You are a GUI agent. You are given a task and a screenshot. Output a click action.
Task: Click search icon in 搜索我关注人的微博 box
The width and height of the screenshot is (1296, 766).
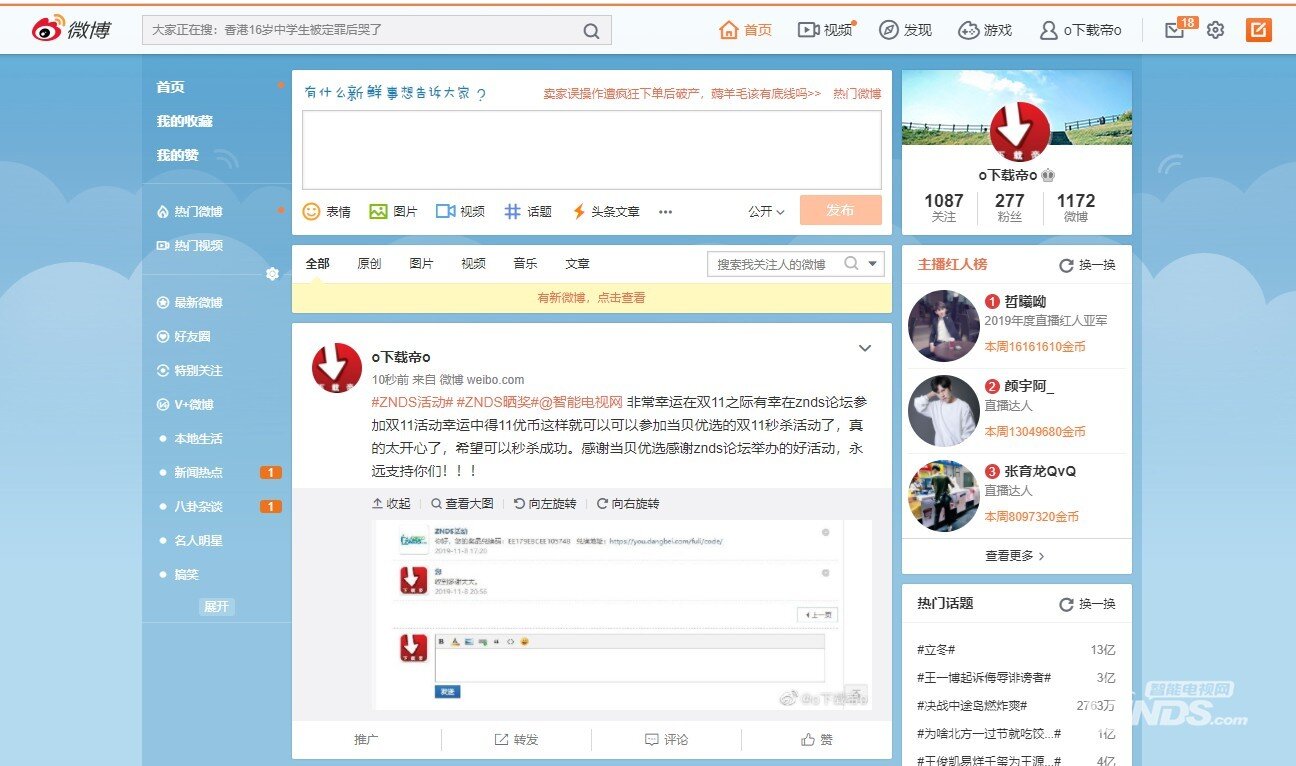tap(851, 263)
